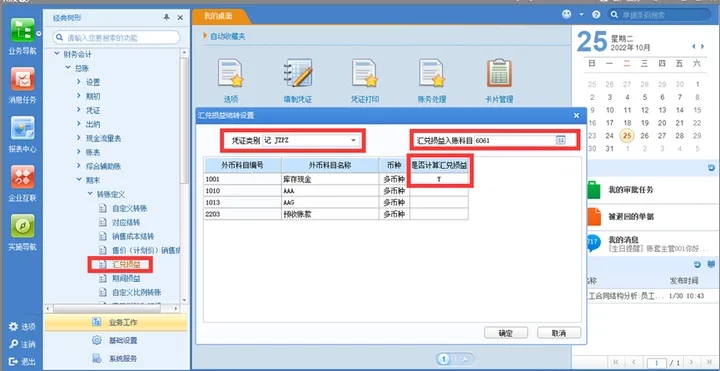The height and width of the screenshot is (371, 720).
Task: Click the function search input field
Action: point(116,38)
